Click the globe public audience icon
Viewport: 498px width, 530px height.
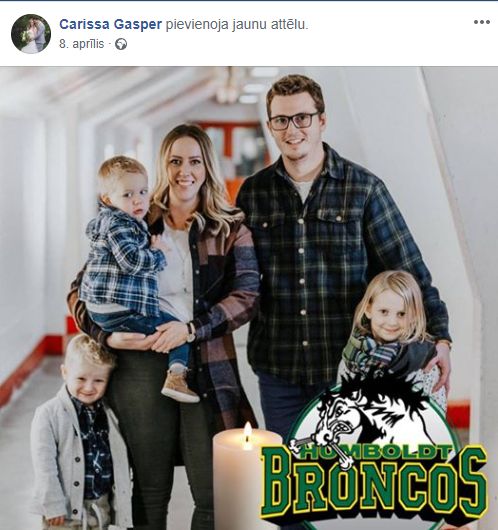click(x=121, y=44)
